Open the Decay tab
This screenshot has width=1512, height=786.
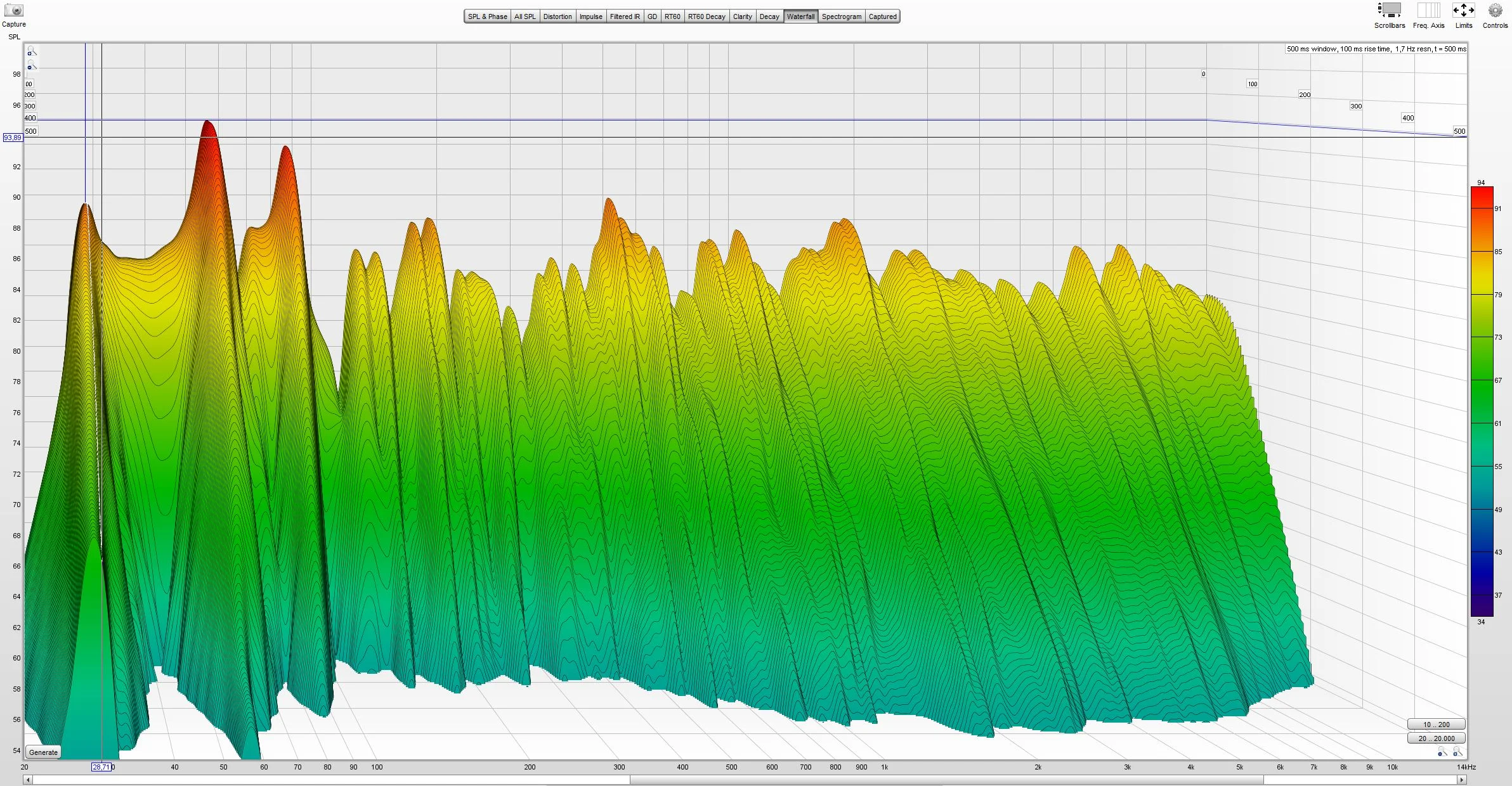point(769,16)
